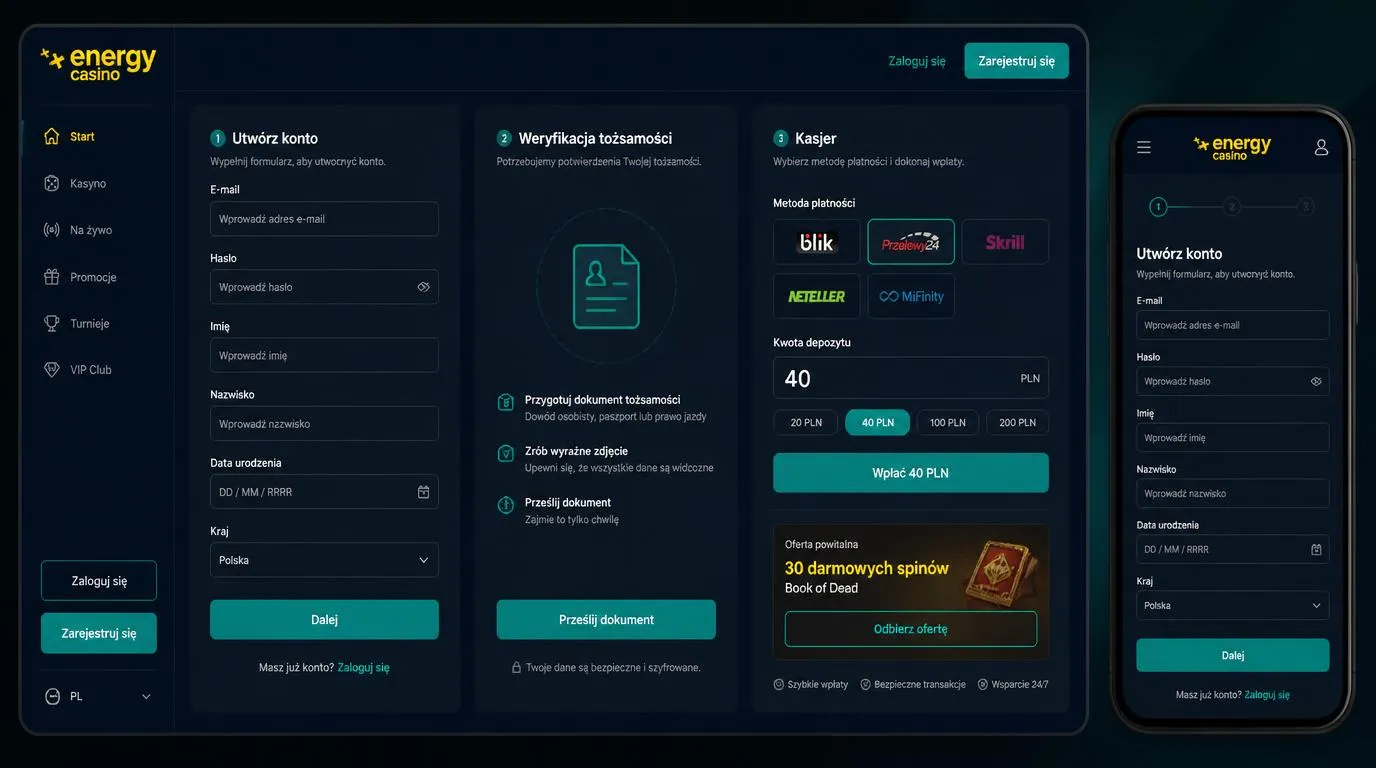Pick the 20 PLN deposit amount
The height and width of the screenshot is (768, 1376).
click(806, 422)
